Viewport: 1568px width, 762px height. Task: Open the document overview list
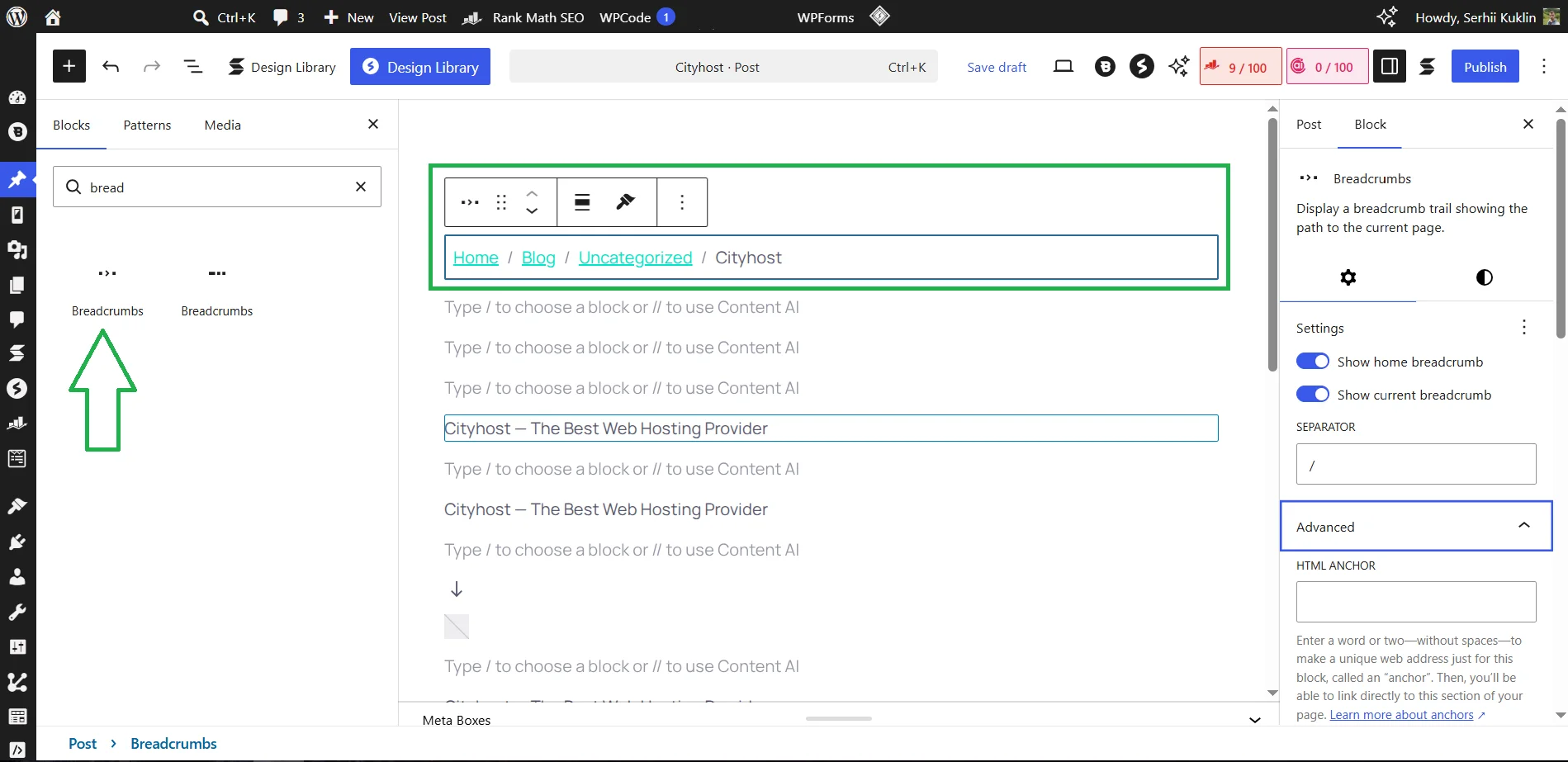tap(192, 66)
